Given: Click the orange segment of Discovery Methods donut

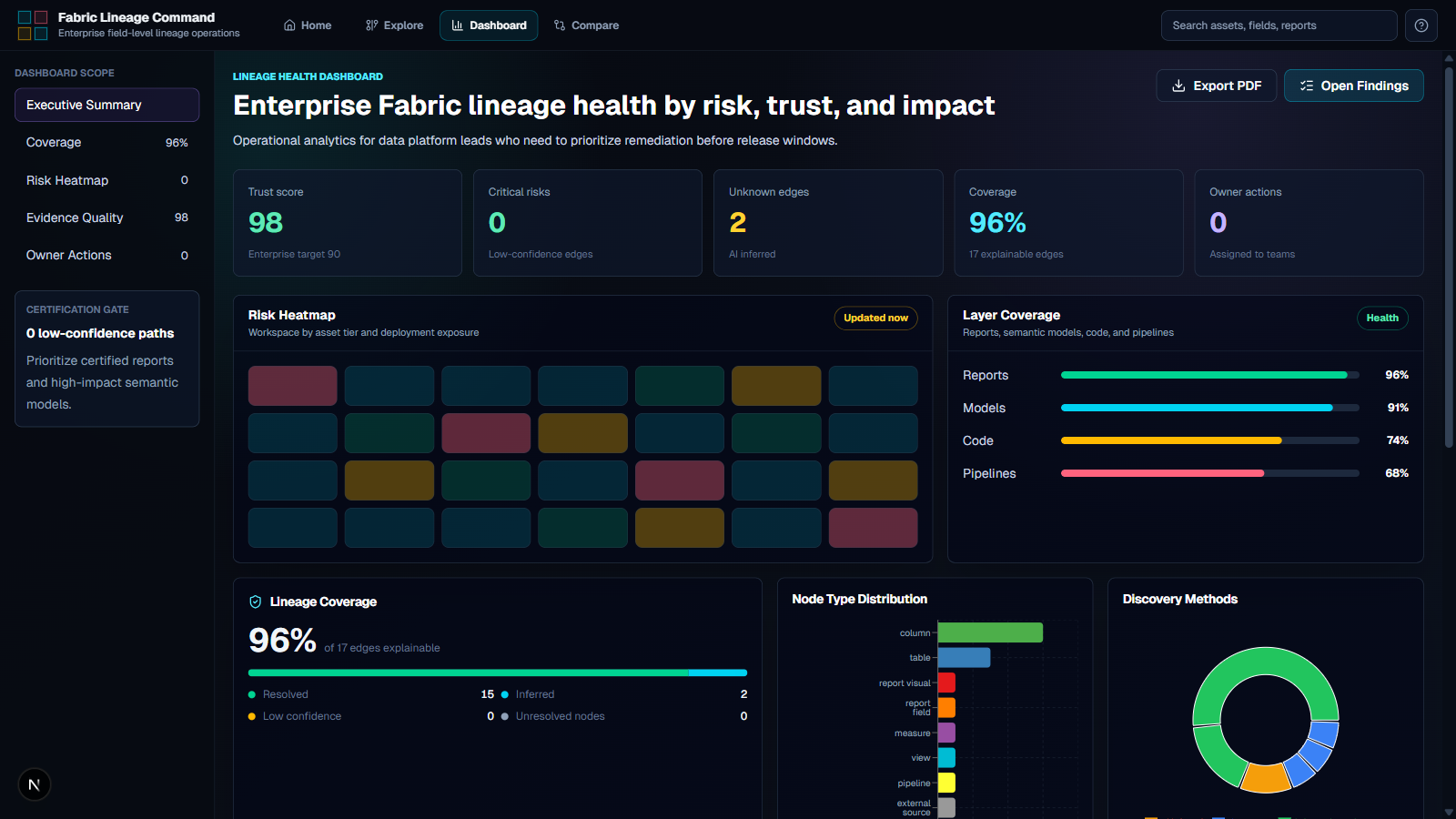Looking at the screenshot, I should [x=1266, y=778].
